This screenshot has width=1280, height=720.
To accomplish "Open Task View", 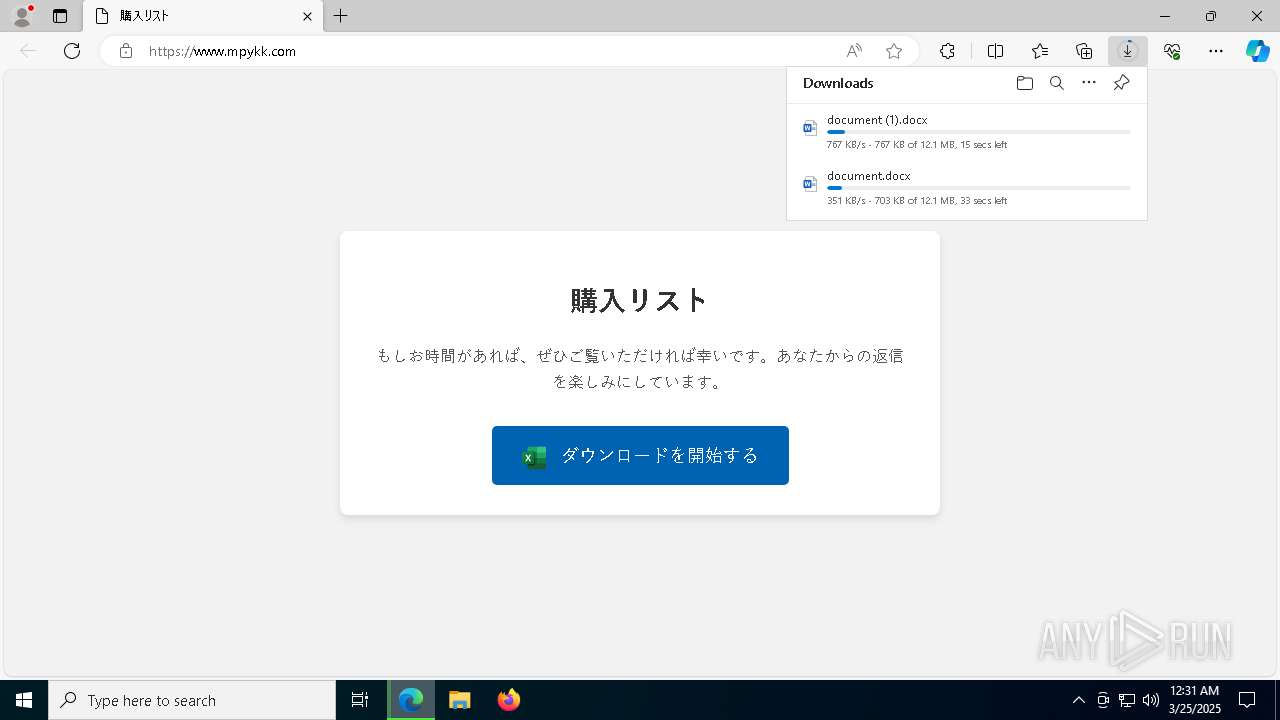I will coord(360,700).
